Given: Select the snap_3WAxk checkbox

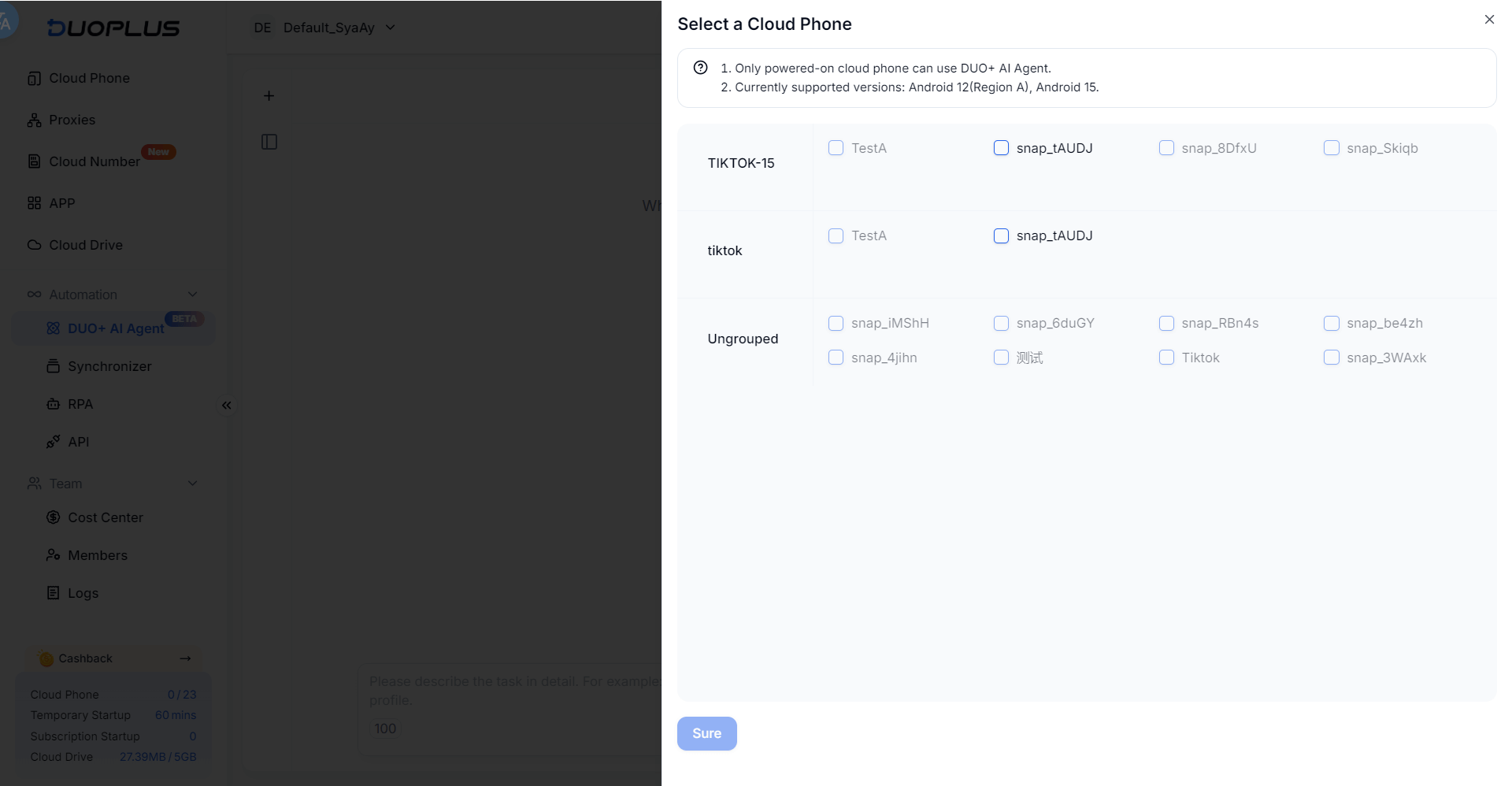Looking at the screenshot, I should (1331, 358).
